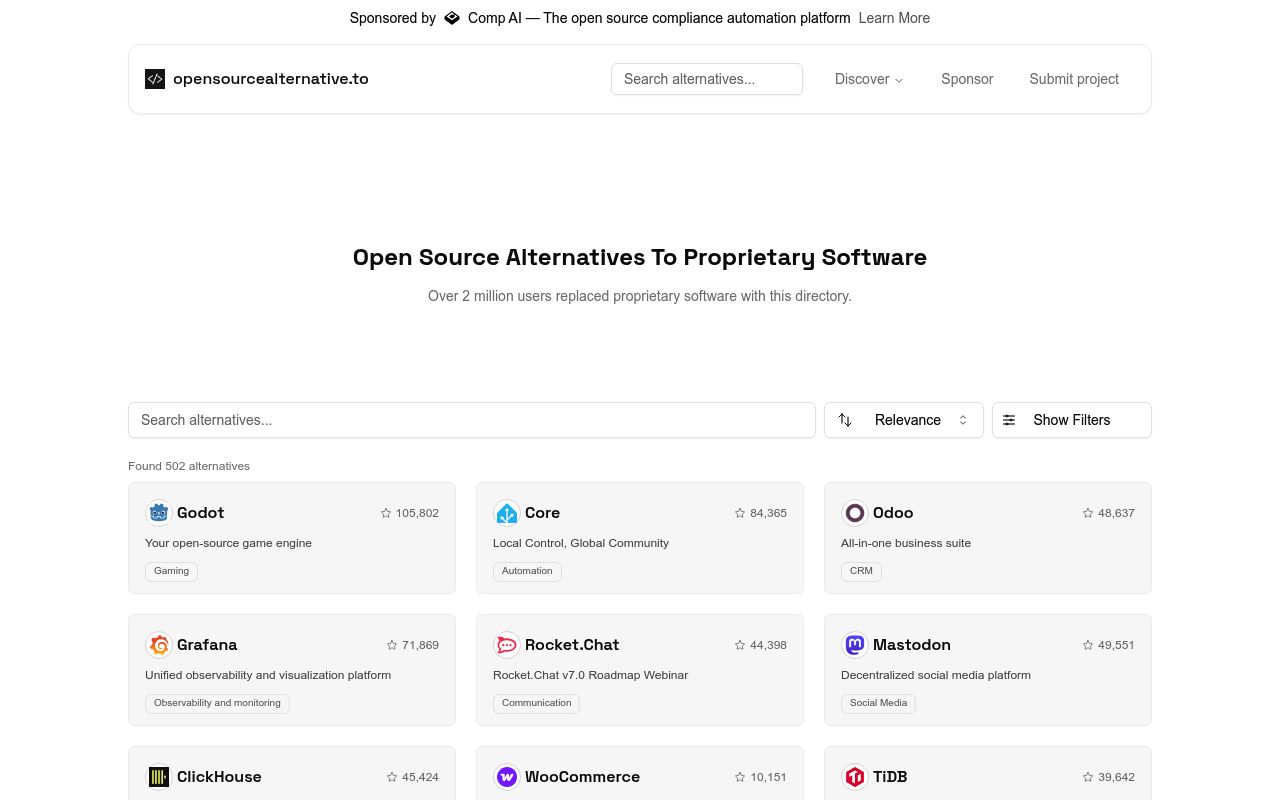Viewport: 1280px width, 800px height.
Task: Click the Comp AI sponsor icon
Action: click(452, 18)
